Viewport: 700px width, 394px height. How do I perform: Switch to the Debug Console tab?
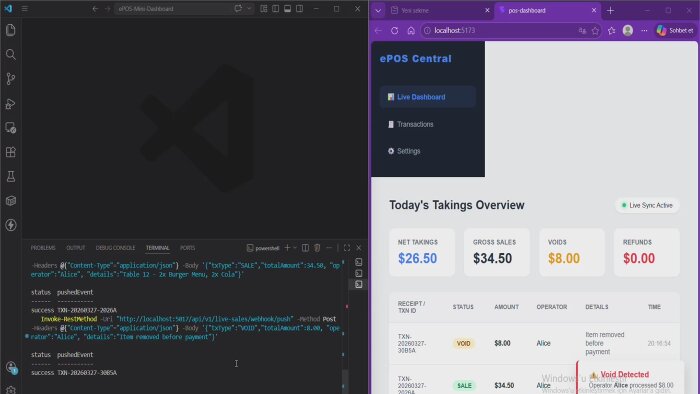point(115,248)
